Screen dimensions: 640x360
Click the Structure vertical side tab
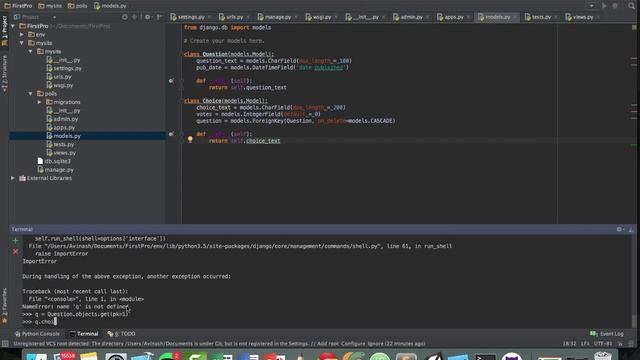pos(4,74)
